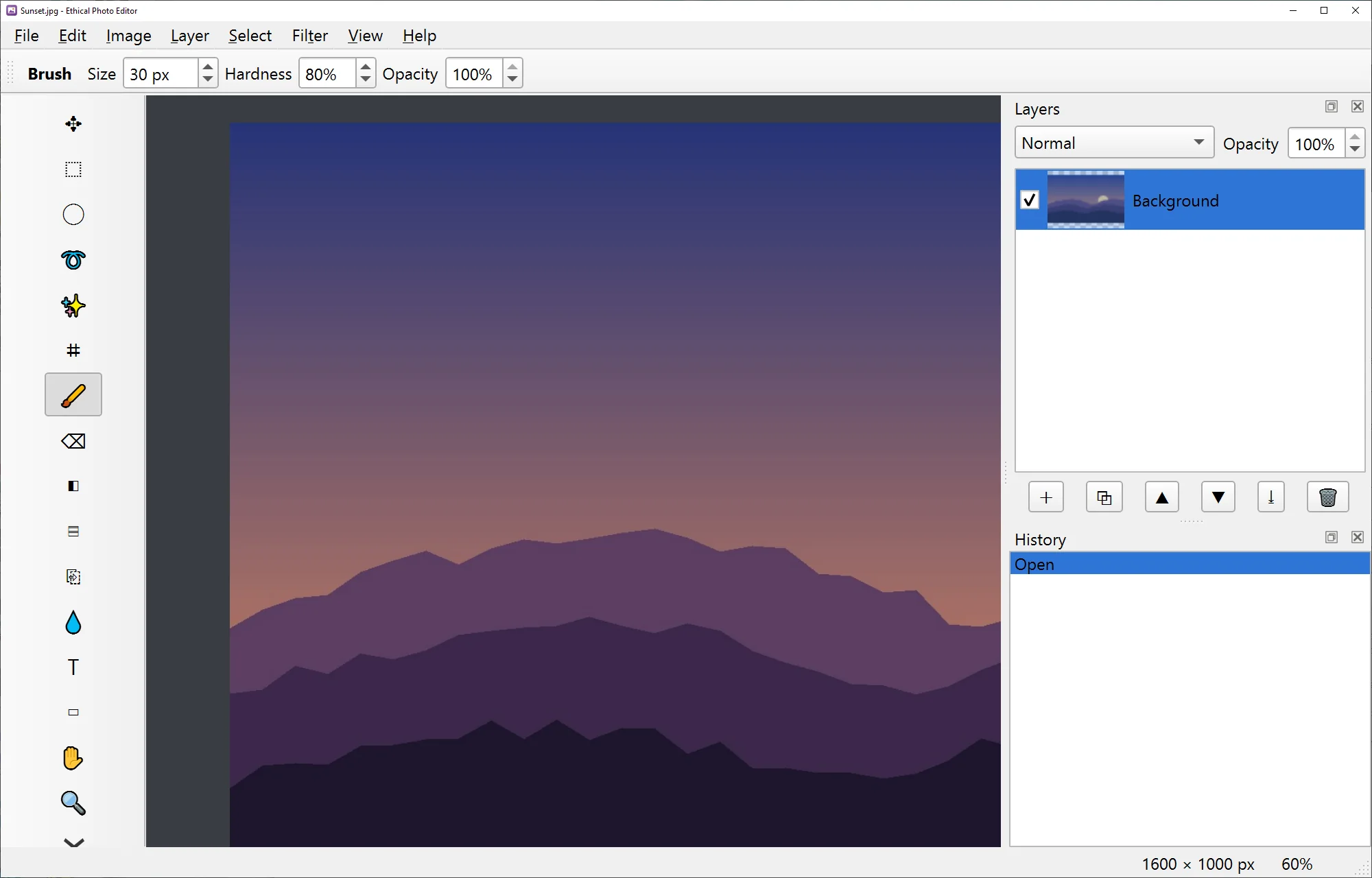Image resolution: width=1372 pixels, height=878 pixels.
Task: Select the Lasso tool
Action: 73,260
